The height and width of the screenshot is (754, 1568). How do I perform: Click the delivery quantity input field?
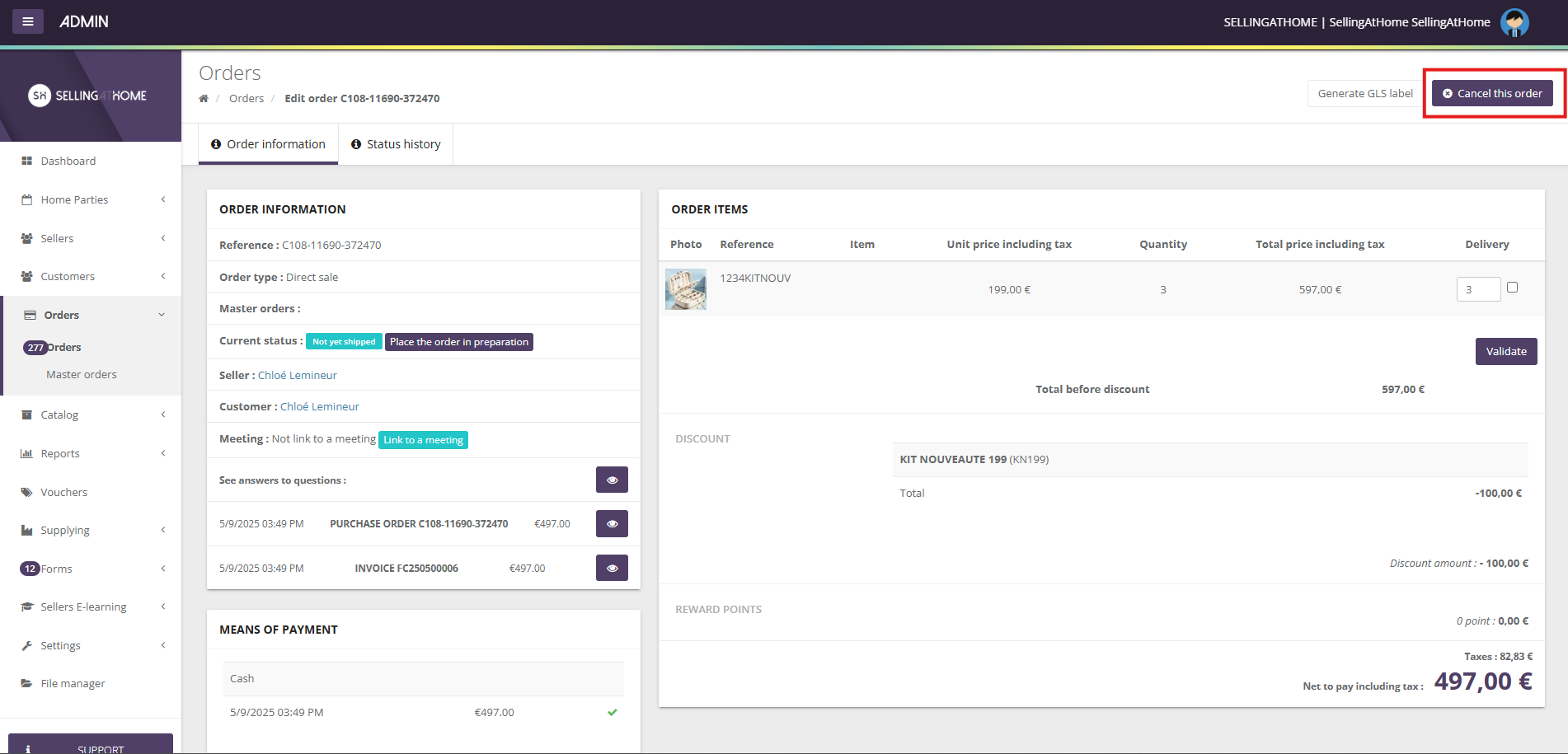(x=1477, y=289)
